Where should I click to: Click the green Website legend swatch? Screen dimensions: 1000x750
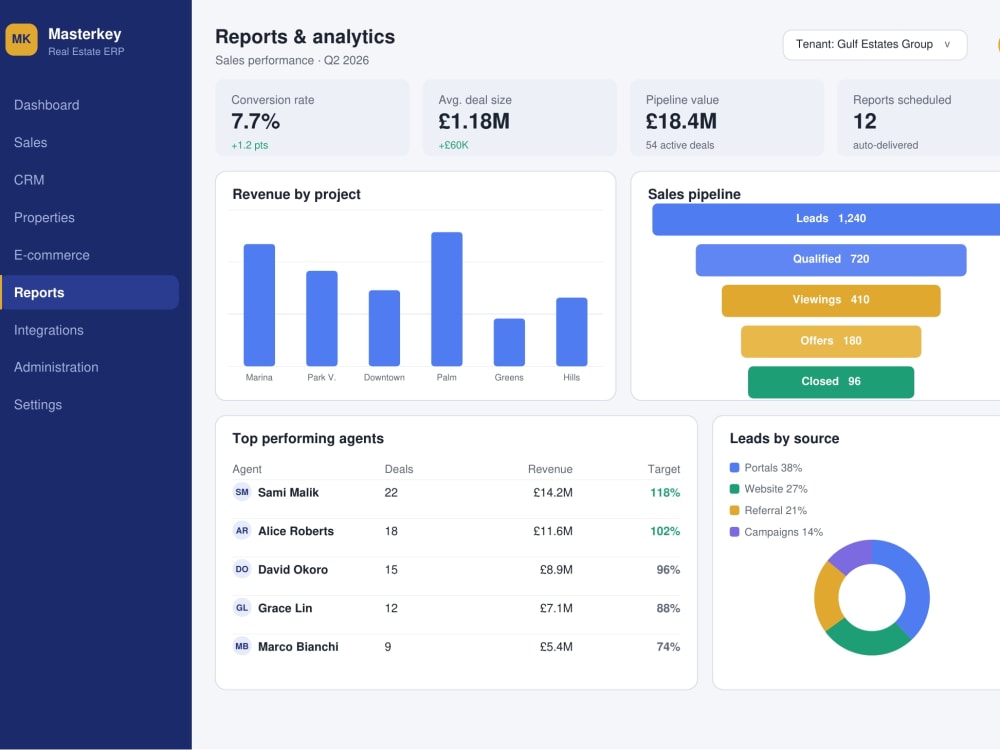point(734,489)
